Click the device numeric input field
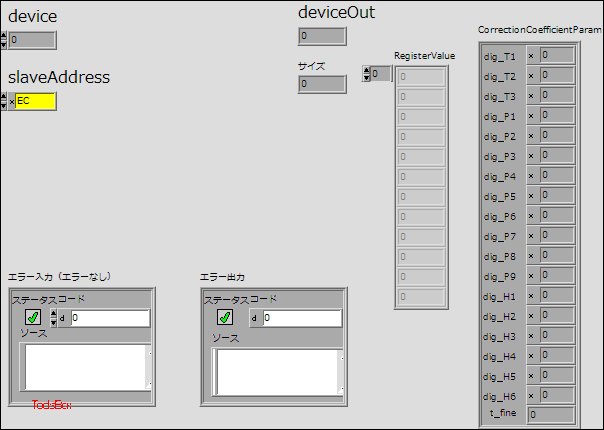The image size is (604, 430). click(x=32, y=40)
